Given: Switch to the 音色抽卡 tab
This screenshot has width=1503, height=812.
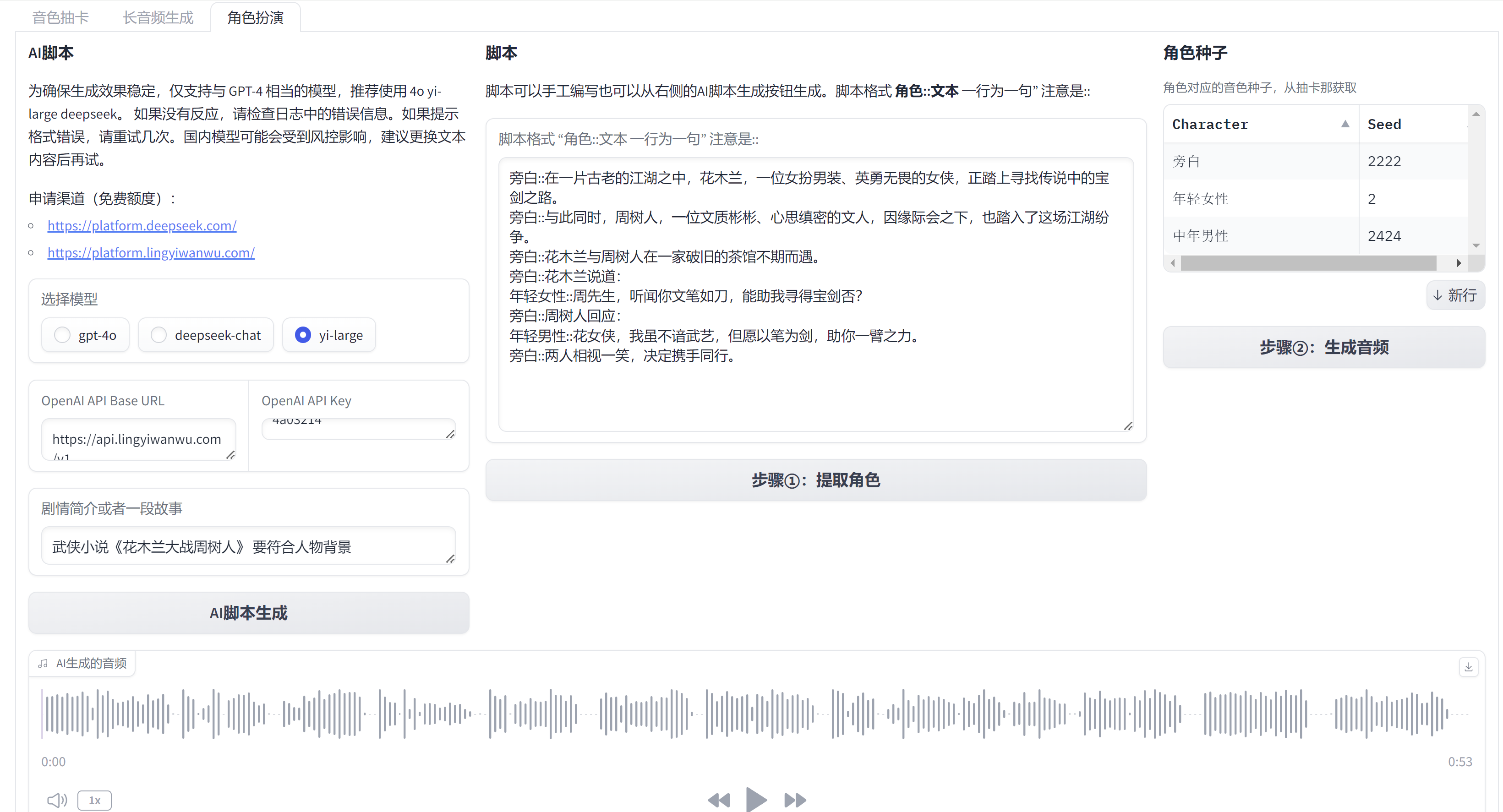Looking at the screenshot, I should (x=60, y=17).
